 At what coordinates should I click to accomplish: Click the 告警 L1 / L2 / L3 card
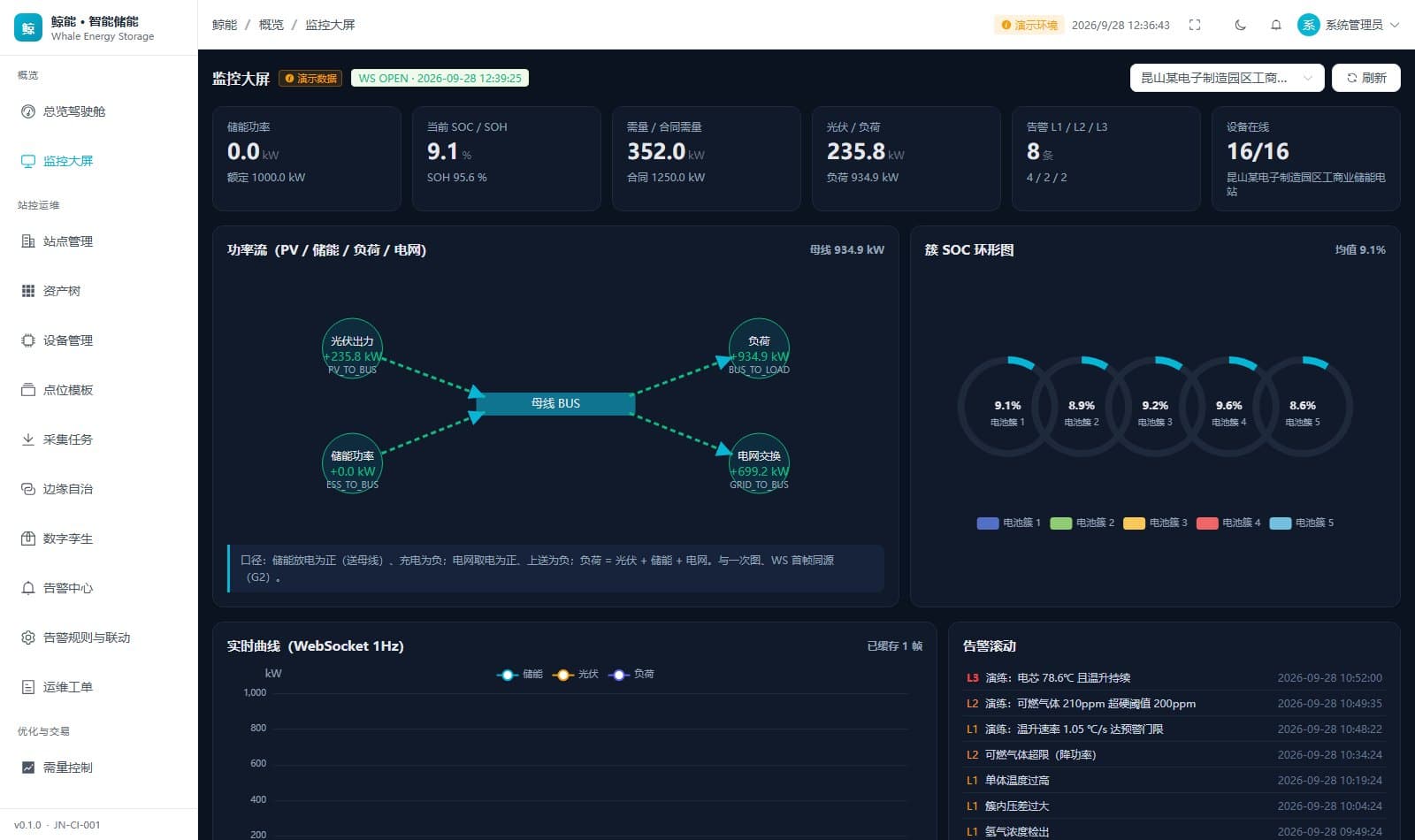1105,158
